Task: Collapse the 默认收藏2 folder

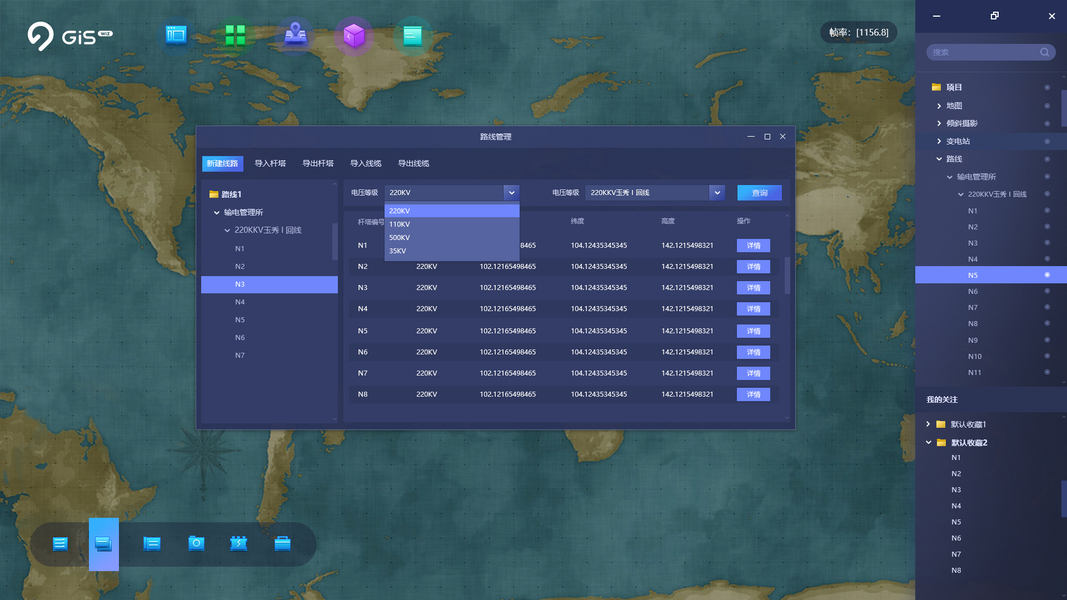Action: coord(928,442)
